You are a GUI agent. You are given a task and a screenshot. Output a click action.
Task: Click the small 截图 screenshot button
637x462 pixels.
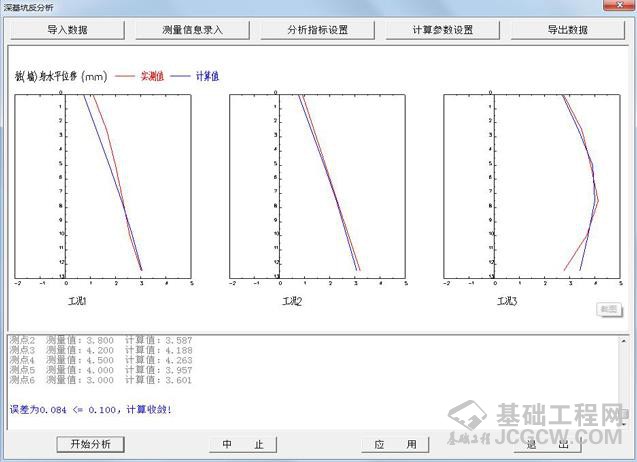click(x=608, y=310)
